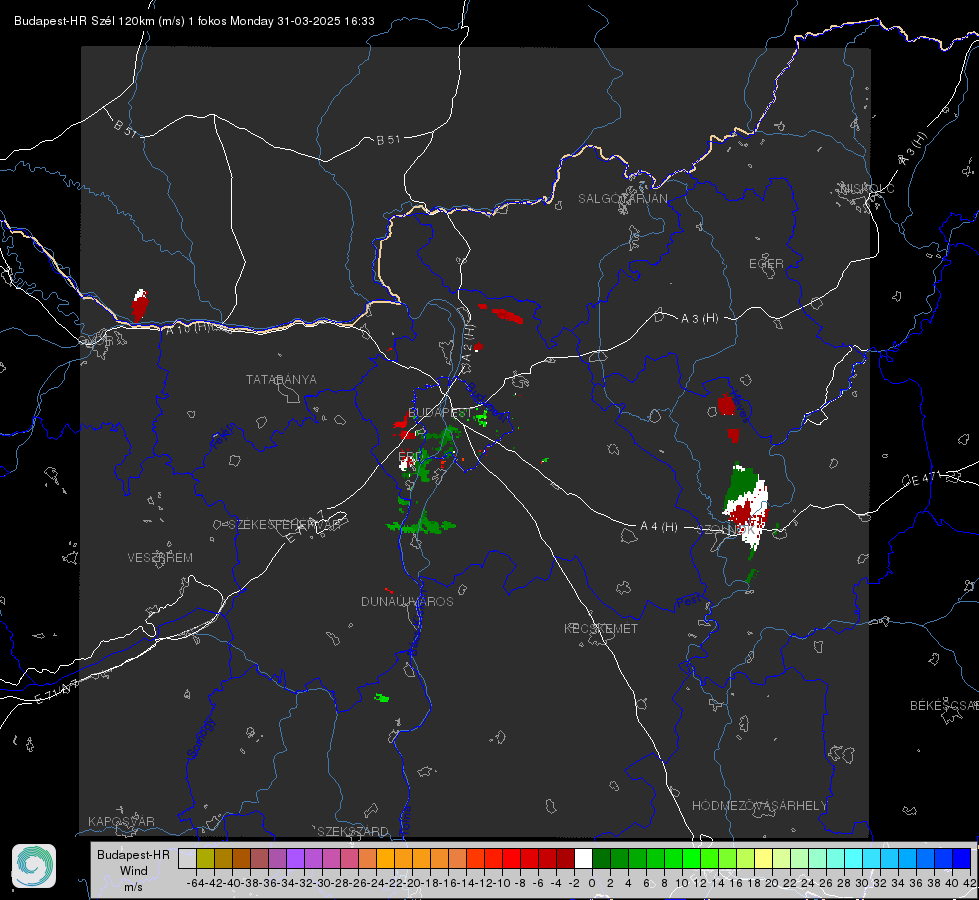Click the red echo north of the Szolnok cell

point(726,405)
